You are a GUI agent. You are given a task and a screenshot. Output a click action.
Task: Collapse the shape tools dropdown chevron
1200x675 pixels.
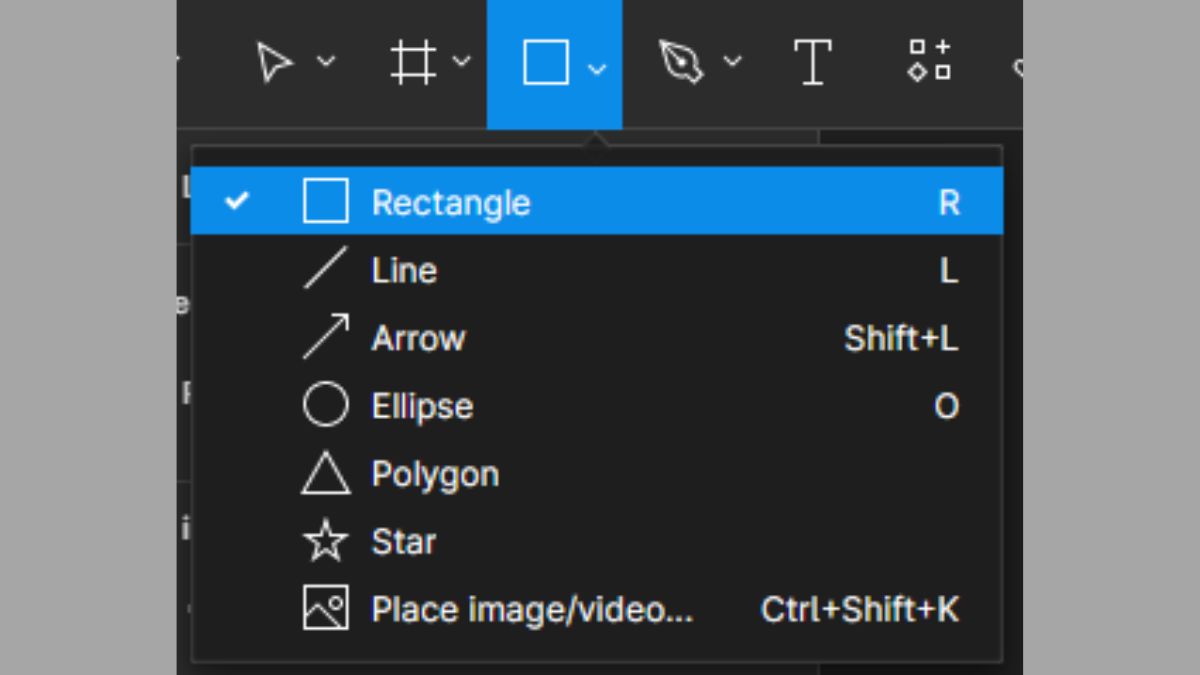[597, 68]
